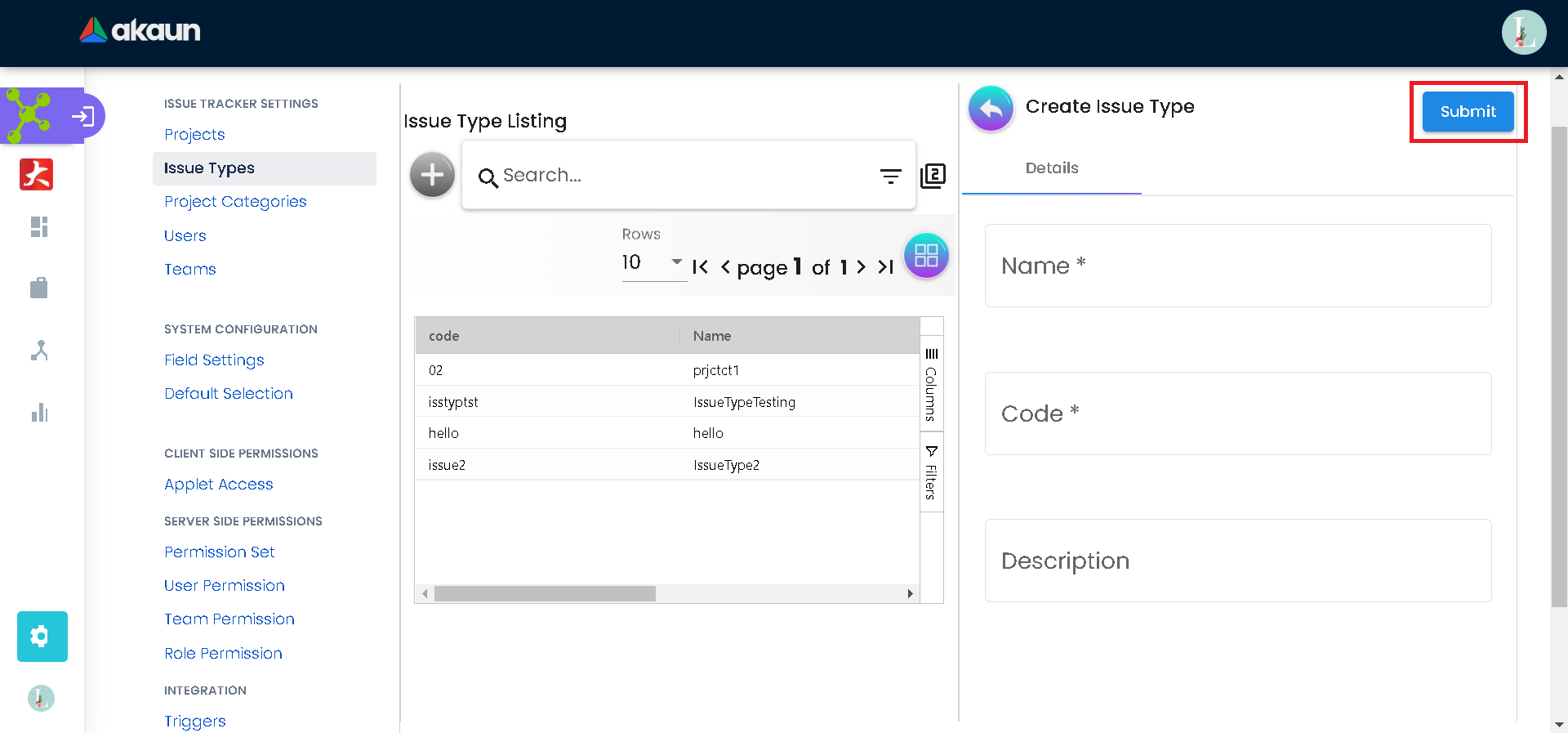Click the table's horizontal scrollbar thumb
The image size is (1568, 733).
tap(545, 593)
